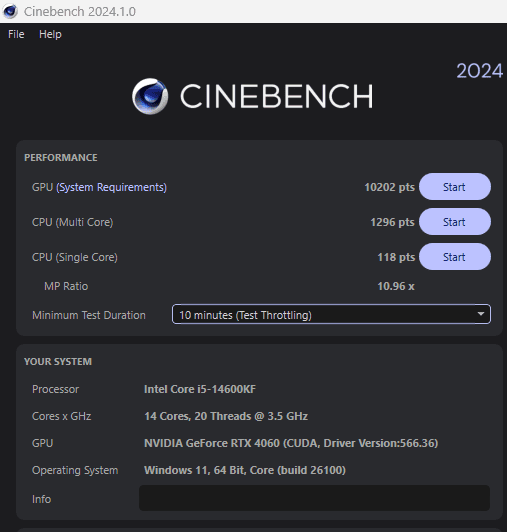Click the Cinebench sphere logo in header
The width and height of the screenshot is (507, 532).
(x=150, y=96)
